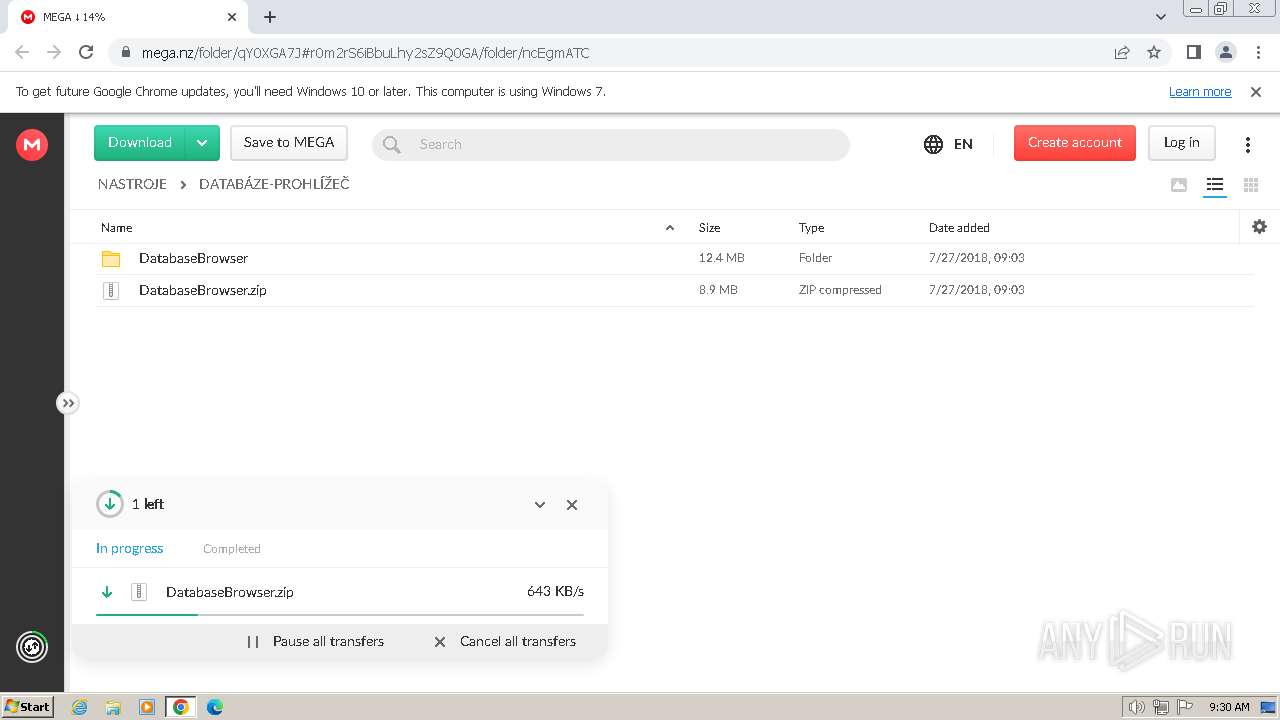Open the Windows Start menu
1280x720 pixels.
27,706
